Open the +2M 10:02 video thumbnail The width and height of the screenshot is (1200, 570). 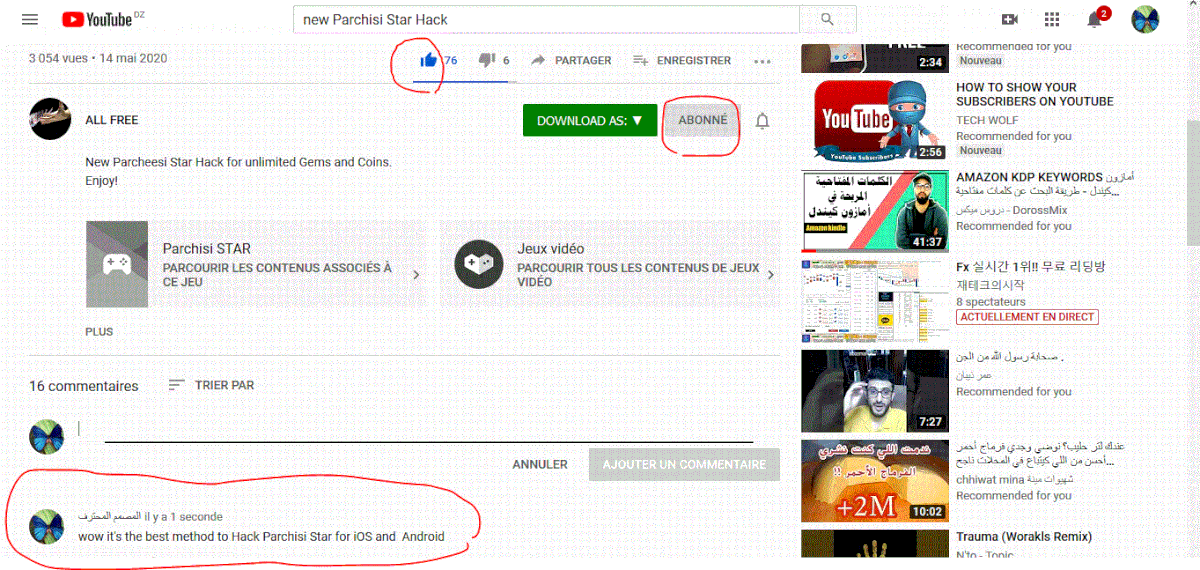click(x=875, y=480)
